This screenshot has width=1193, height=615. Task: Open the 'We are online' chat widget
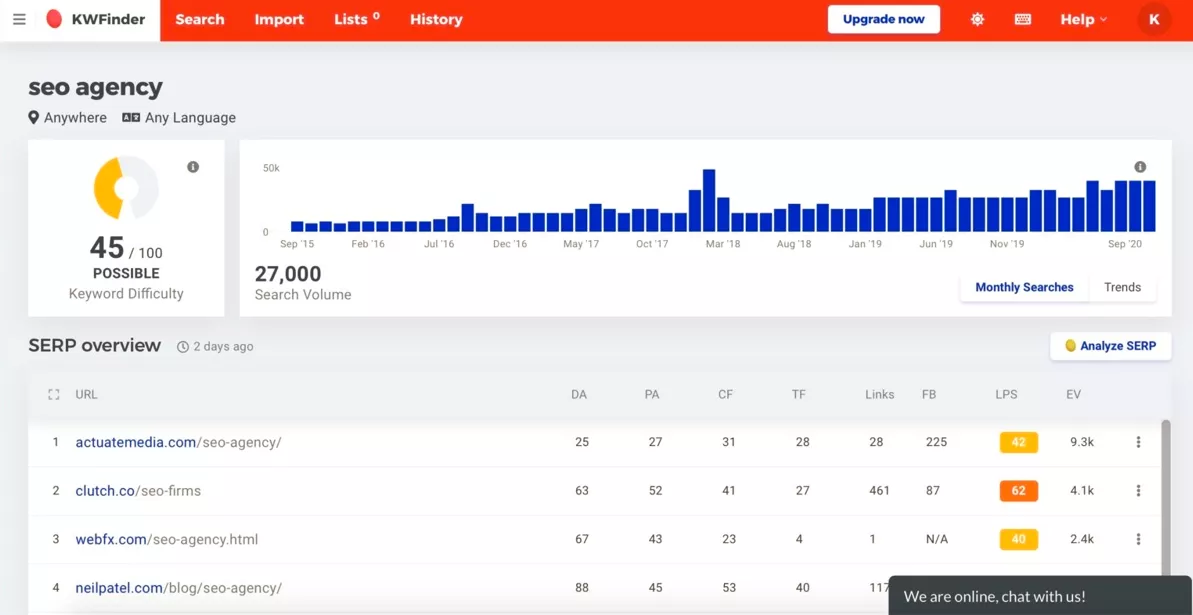[1039, 596]
